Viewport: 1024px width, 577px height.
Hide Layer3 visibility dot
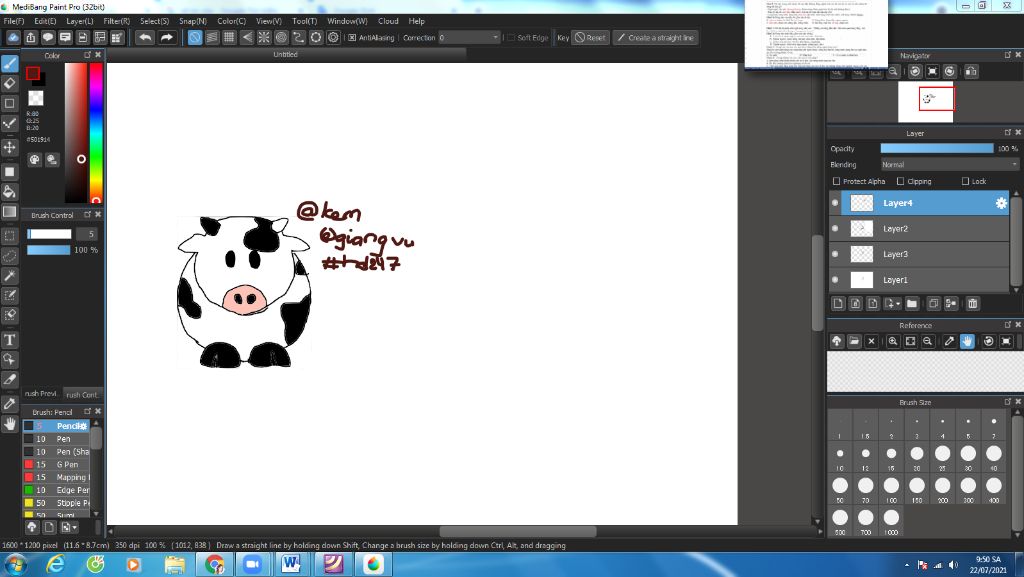tap(835, 254)
